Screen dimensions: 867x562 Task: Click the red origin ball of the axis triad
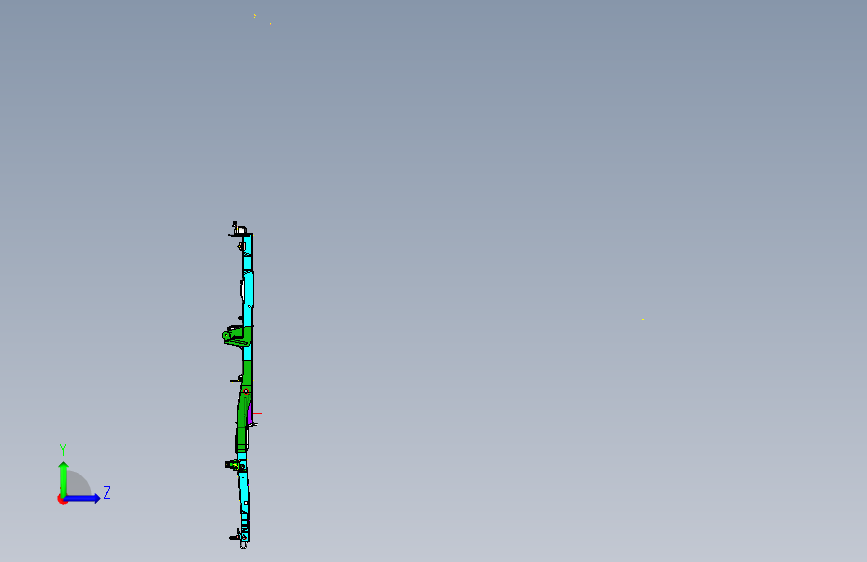click(x=62, y=499)
